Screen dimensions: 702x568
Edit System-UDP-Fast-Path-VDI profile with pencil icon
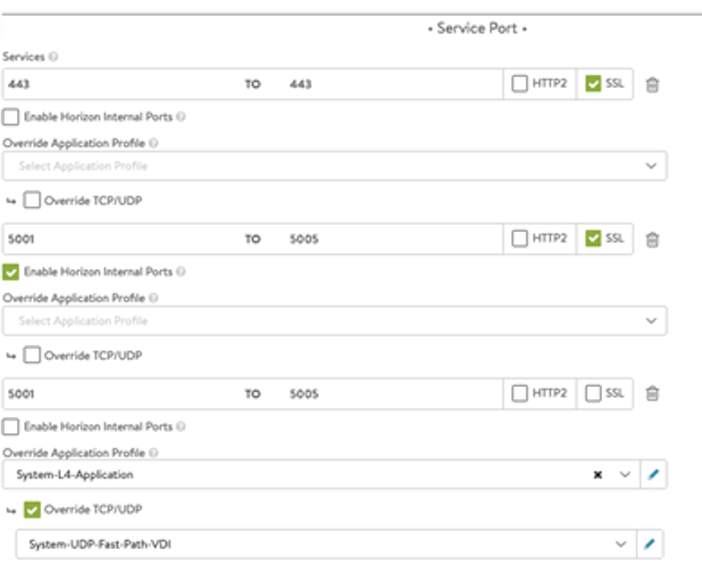tap(649, 544)
